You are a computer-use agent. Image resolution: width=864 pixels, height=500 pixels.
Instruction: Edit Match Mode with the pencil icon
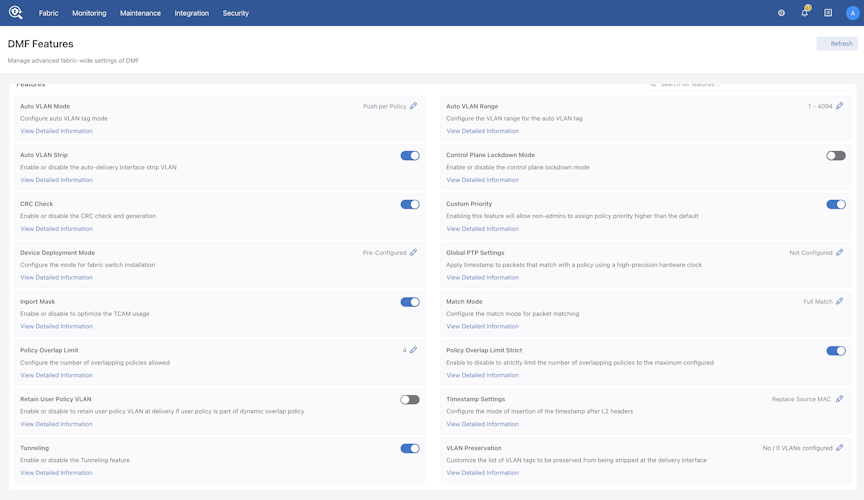pyautogui.click(x=840, y=302)
